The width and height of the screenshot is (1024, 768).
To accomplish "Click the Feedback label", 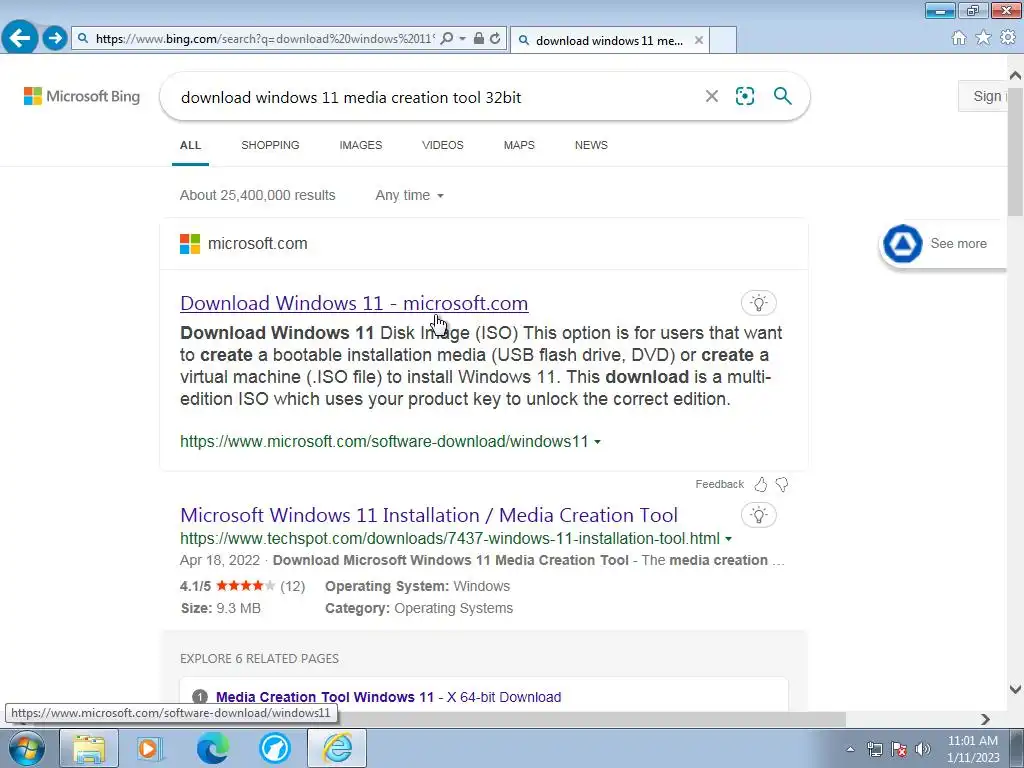I will coord(719,484).
